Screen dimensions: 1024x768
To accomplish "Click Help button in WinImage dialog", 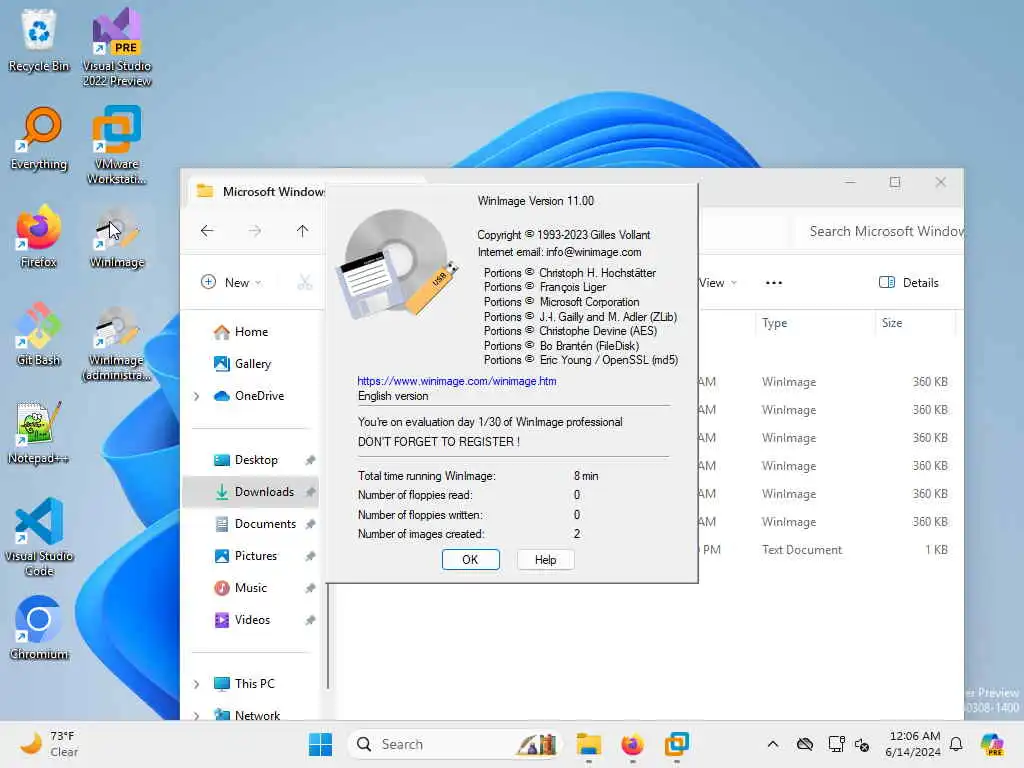I will point(545,560).
